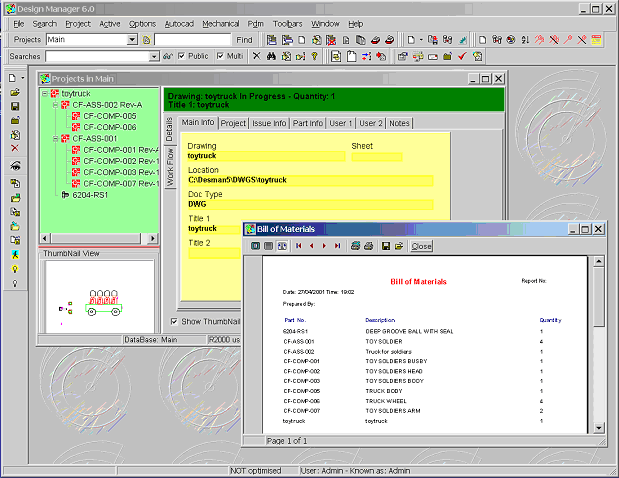
Task: Open the Mechanical menu
Action: tap(221, 24)
